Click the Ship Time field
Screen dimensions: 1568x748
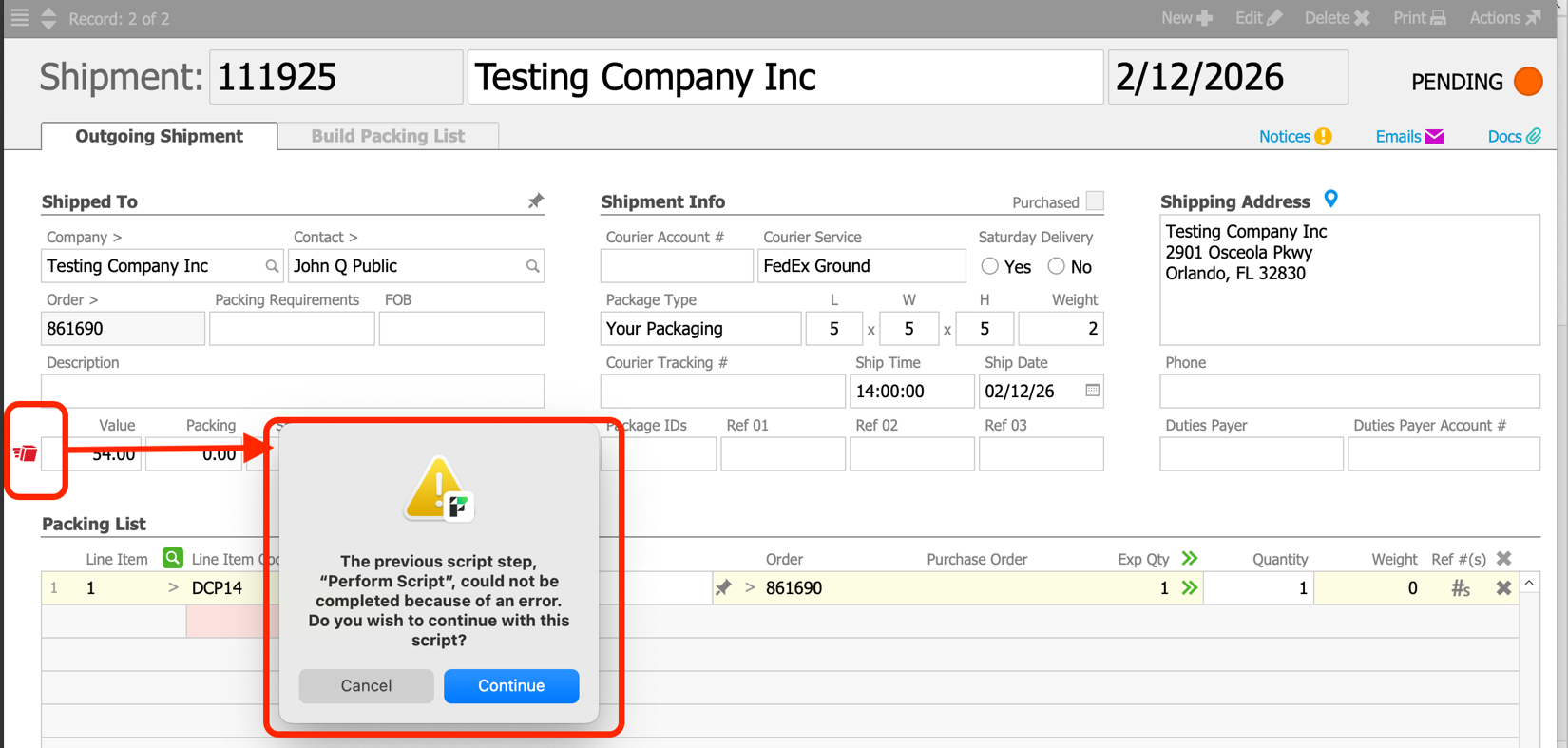coord(911,392)
